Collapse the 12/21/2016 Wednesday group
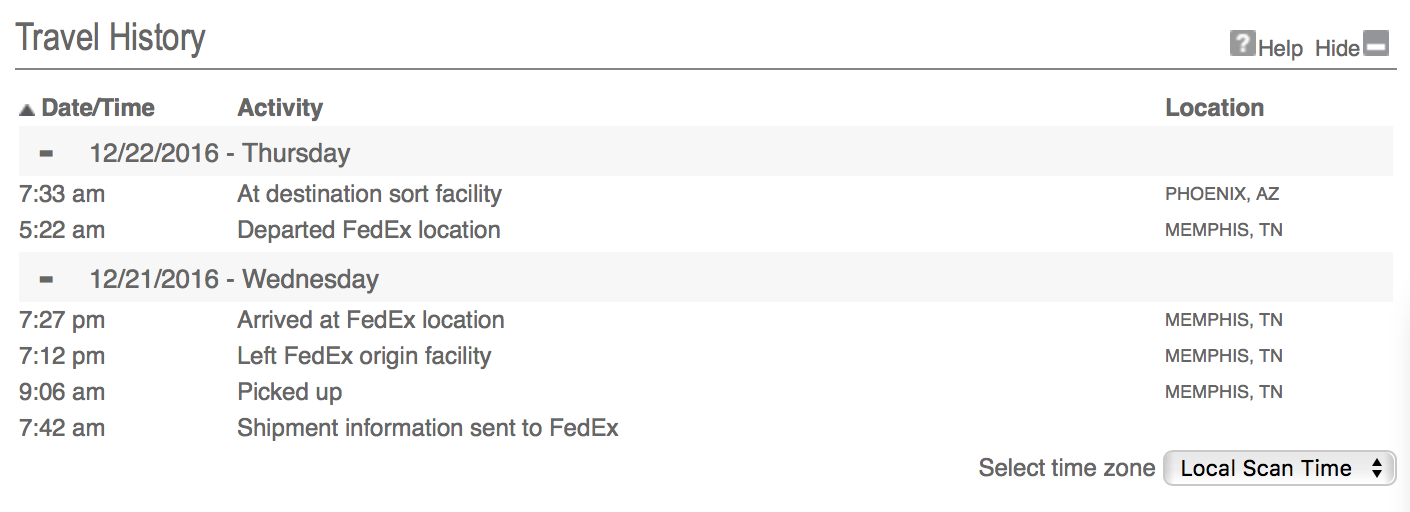The height and width of the screenshot is (512, 1410). click(46, 279)
